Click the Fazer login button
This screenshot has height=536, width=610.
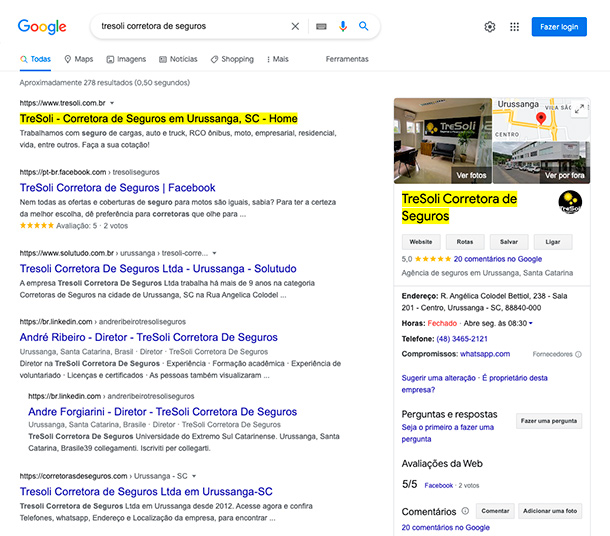pyautogui.click(x=559, y=27)
